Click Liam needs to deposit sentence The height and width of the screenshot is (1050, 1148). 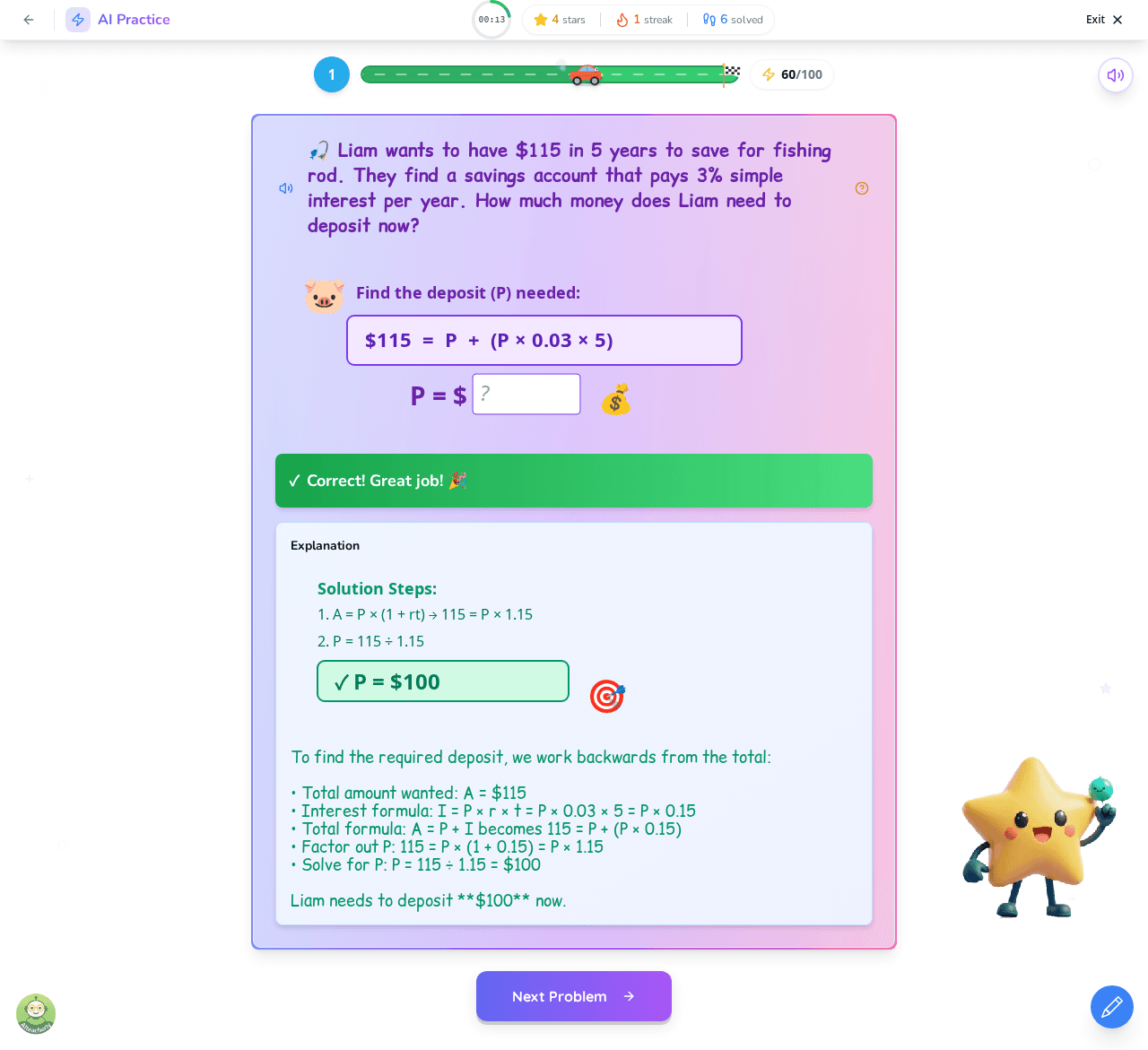click(x=428, y=900)
